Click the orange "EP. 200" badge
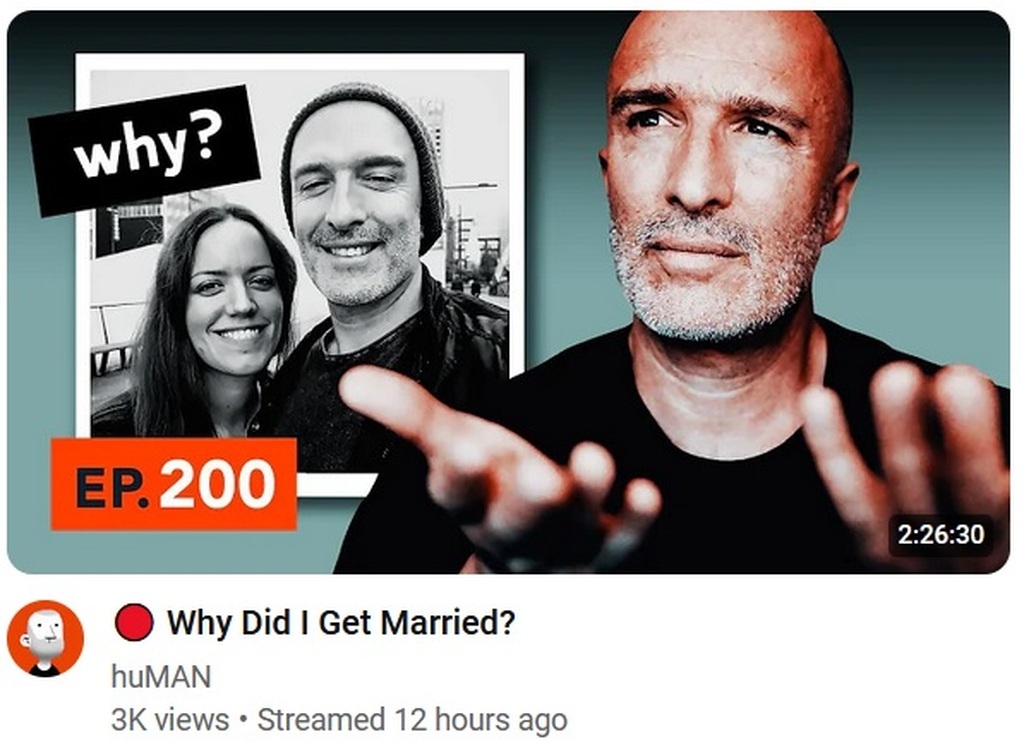 (x=174, y=484)
